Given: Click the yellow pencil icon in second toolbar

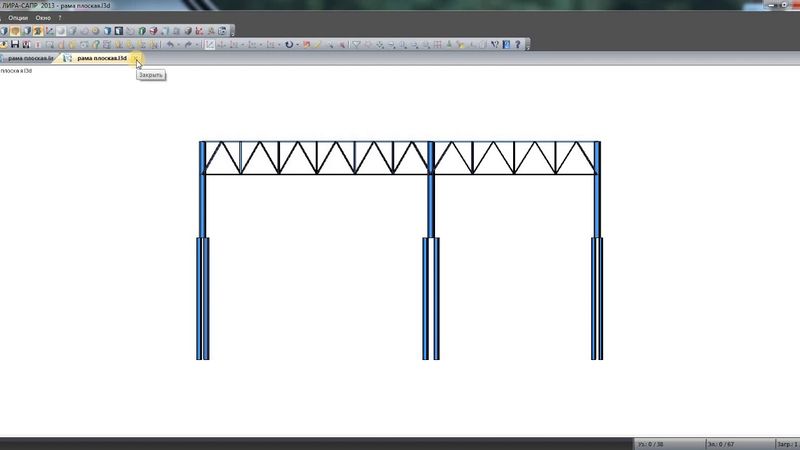Looking at the screenshot, I should [x=318, y=44].
